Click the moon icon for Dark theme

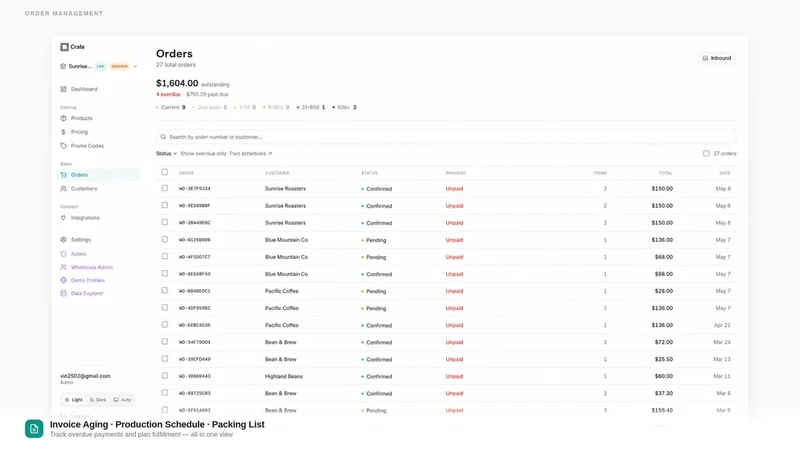pyautogui.click(x=92, y=400)
